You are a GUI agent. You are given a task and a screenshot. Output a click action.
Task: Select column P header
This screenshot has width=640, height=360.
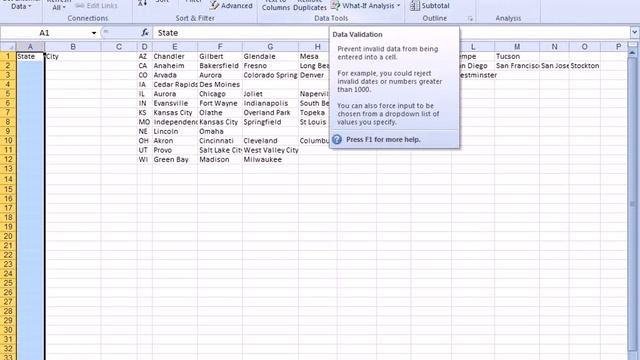(x=614, y=47)
